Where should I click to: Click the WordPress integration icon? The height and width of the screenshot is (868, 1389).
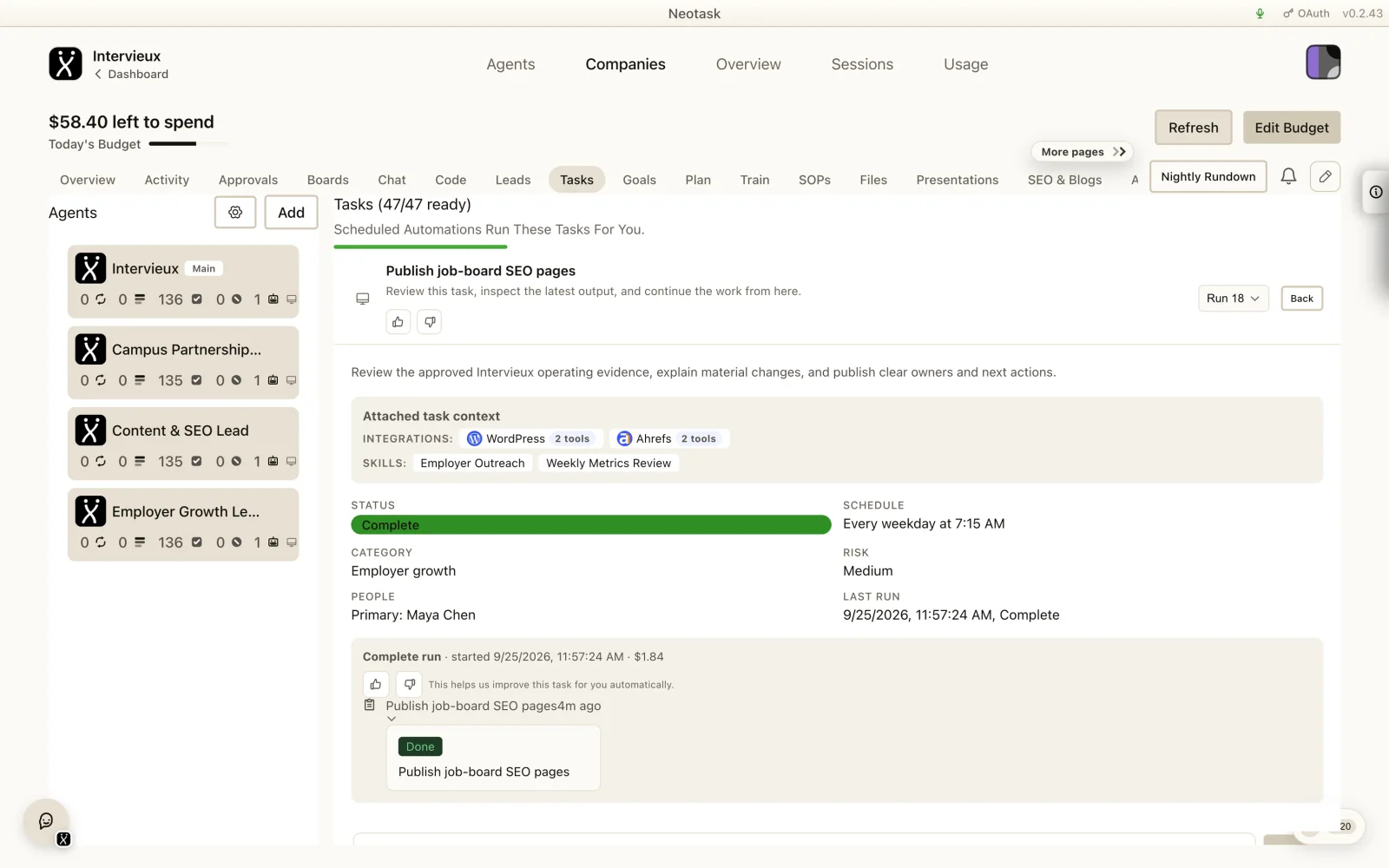(475, 438)
